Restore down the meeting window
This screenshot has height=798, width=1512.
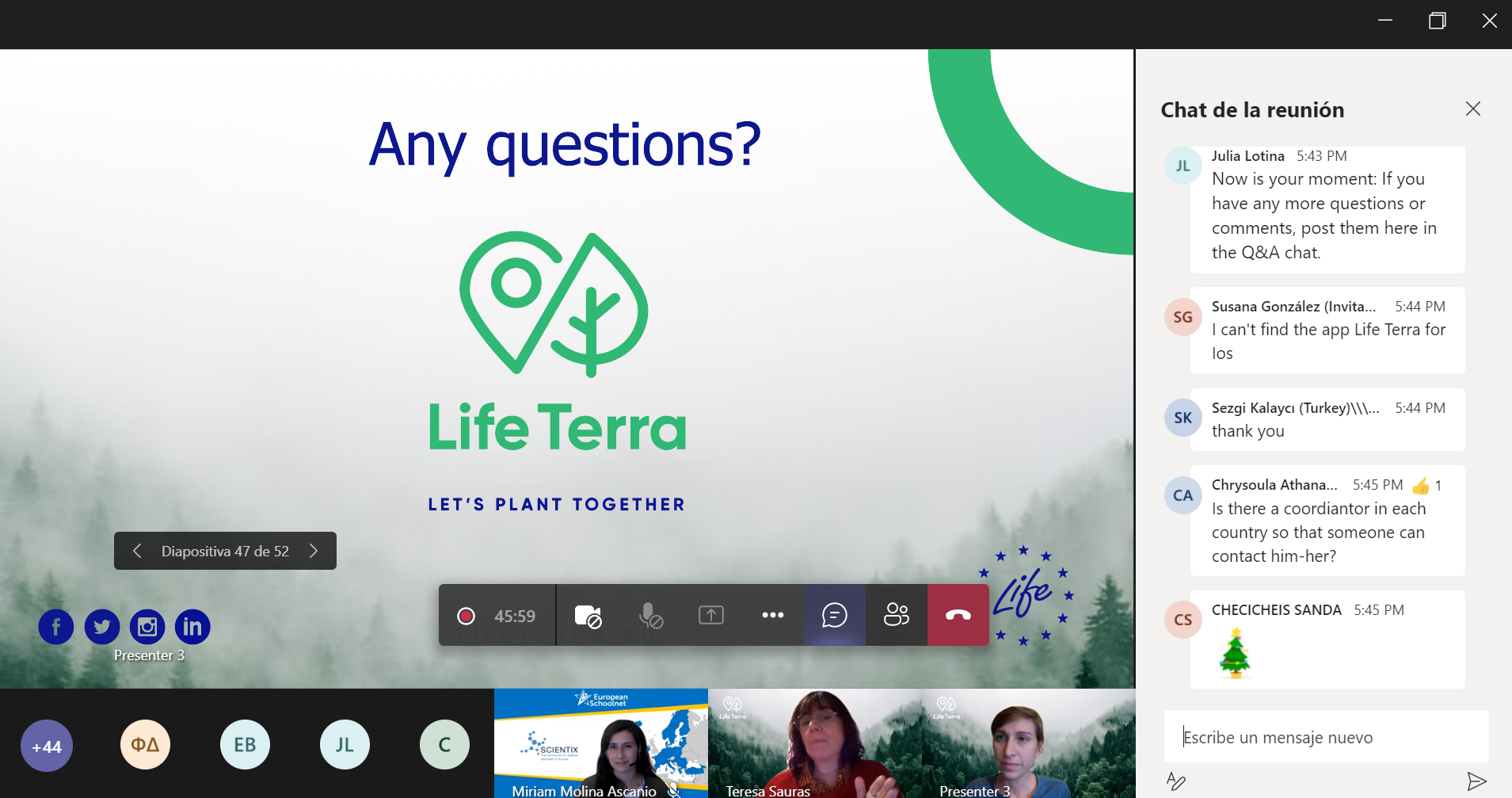pyautogui.click(x=1438, y=21)
